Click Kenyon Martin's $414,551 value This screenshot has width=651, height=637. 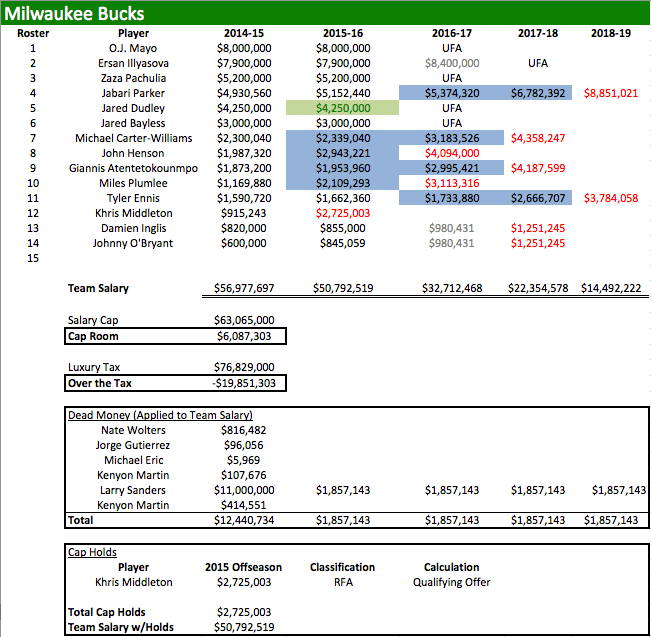pos(243,505)
